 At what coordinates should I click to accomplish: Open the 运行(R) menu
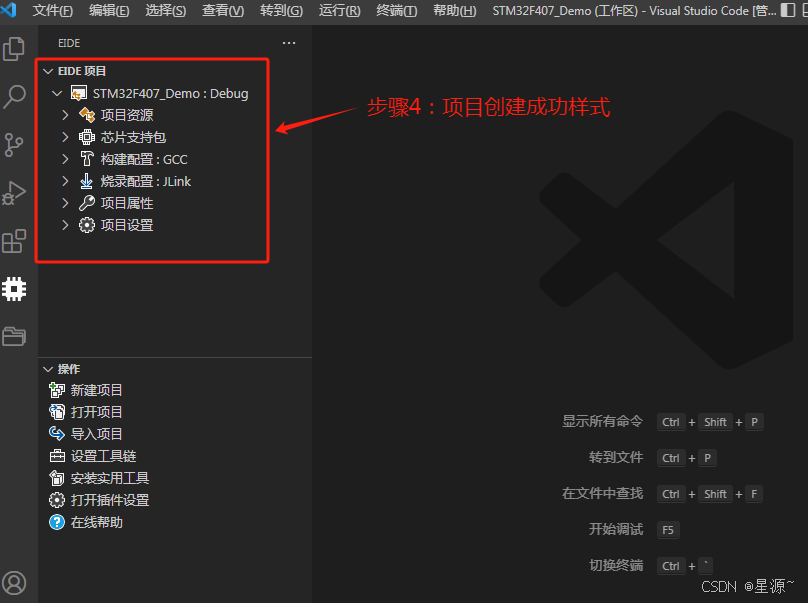click(x=339, y=10)
